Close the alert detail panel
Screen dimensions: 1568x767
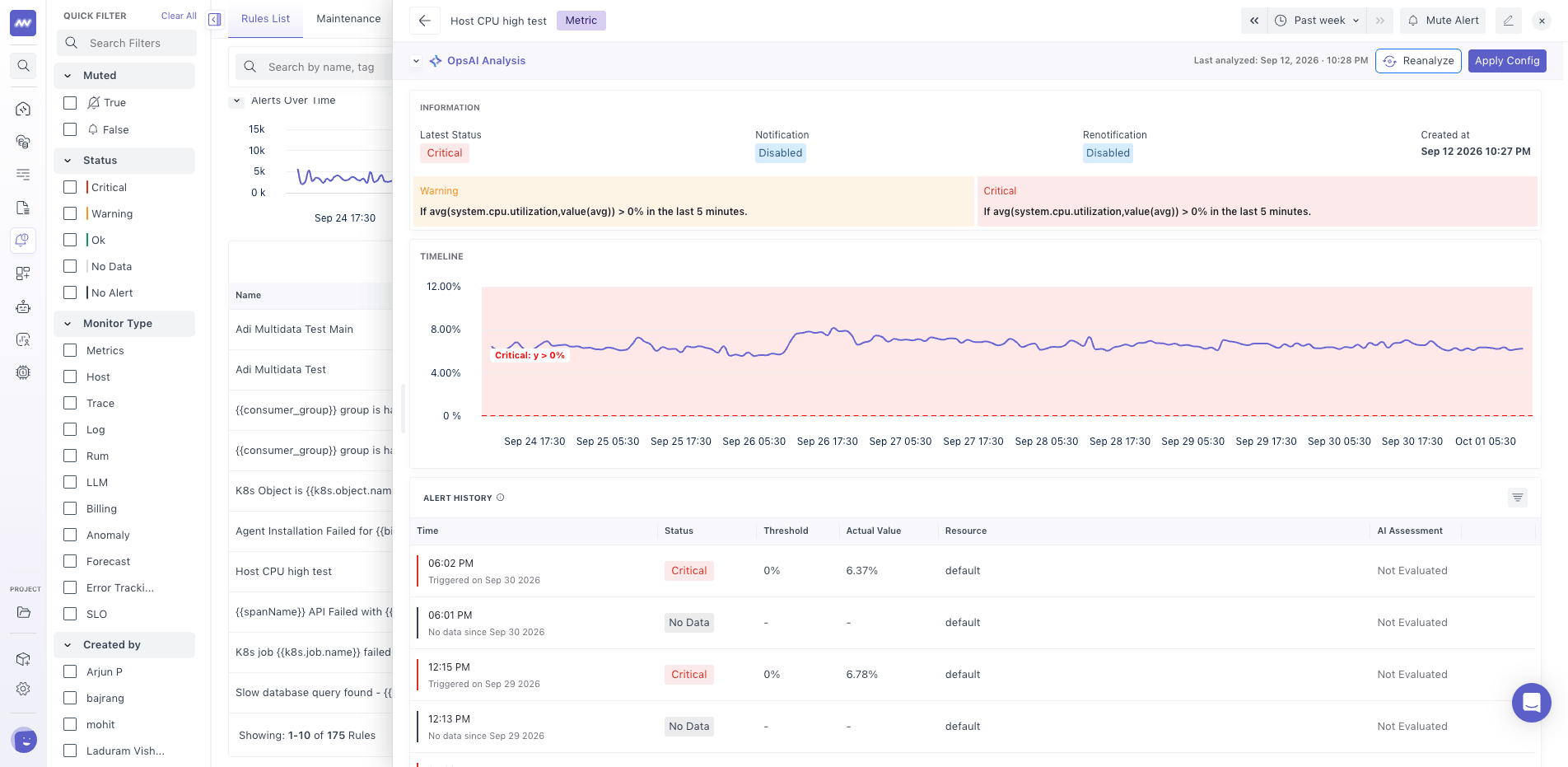[1542, 21]
